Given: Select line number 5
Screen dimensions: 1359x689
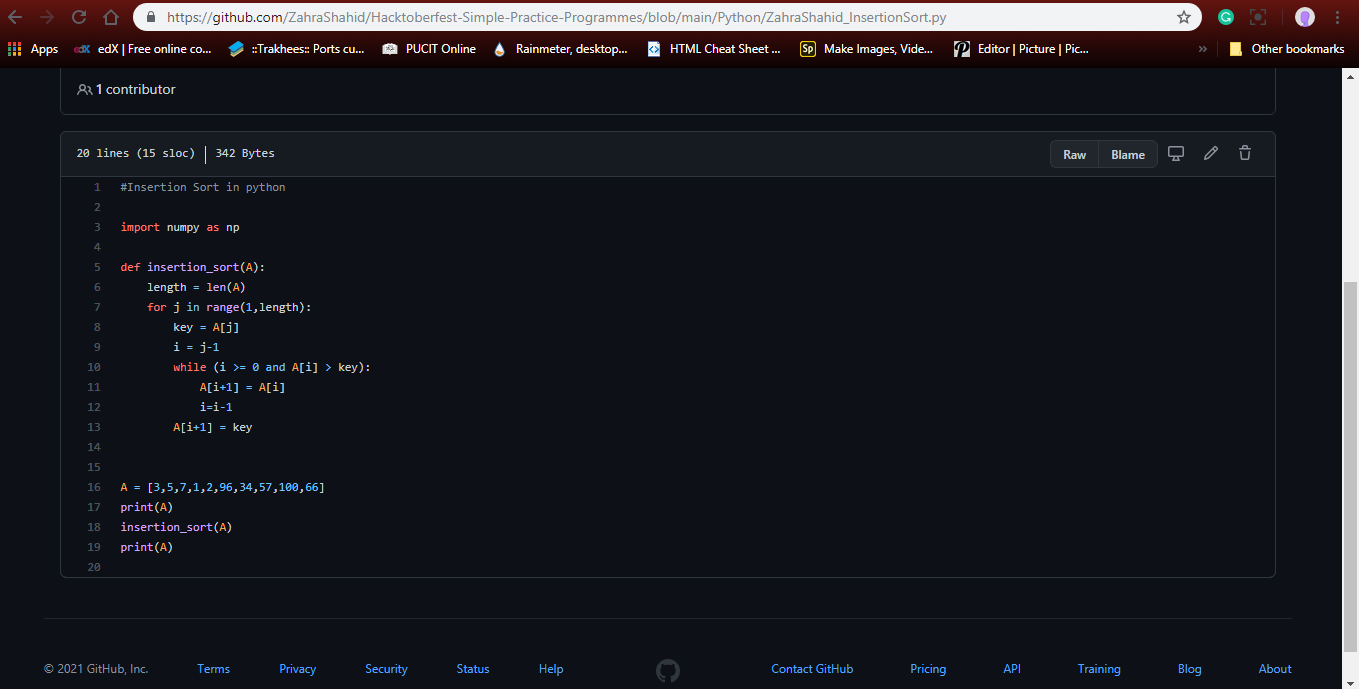Looking at the screenshot, I should click(97, 267).
